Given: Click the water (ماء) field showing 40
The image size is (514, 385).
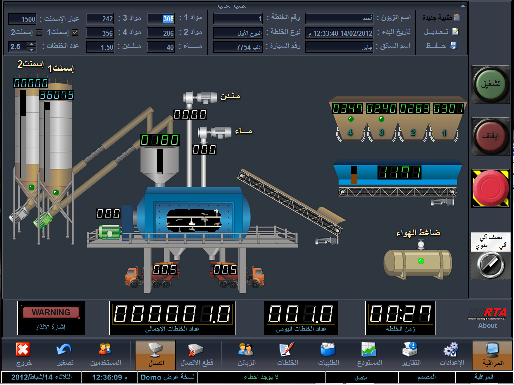Looking at the screenshot, I should click(161, 47).
